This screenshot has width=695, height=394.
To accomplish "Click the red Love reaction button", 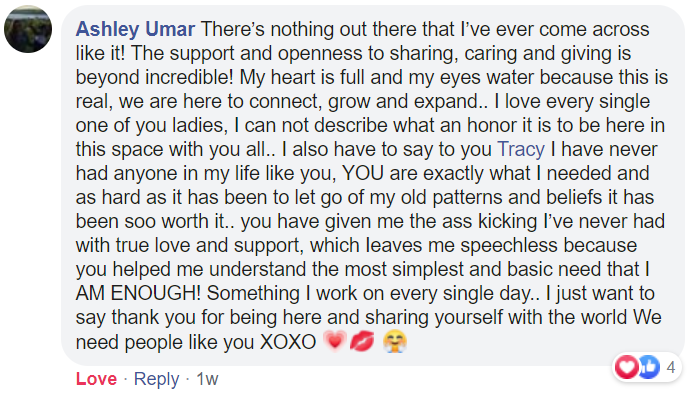I will pos(96,379).
